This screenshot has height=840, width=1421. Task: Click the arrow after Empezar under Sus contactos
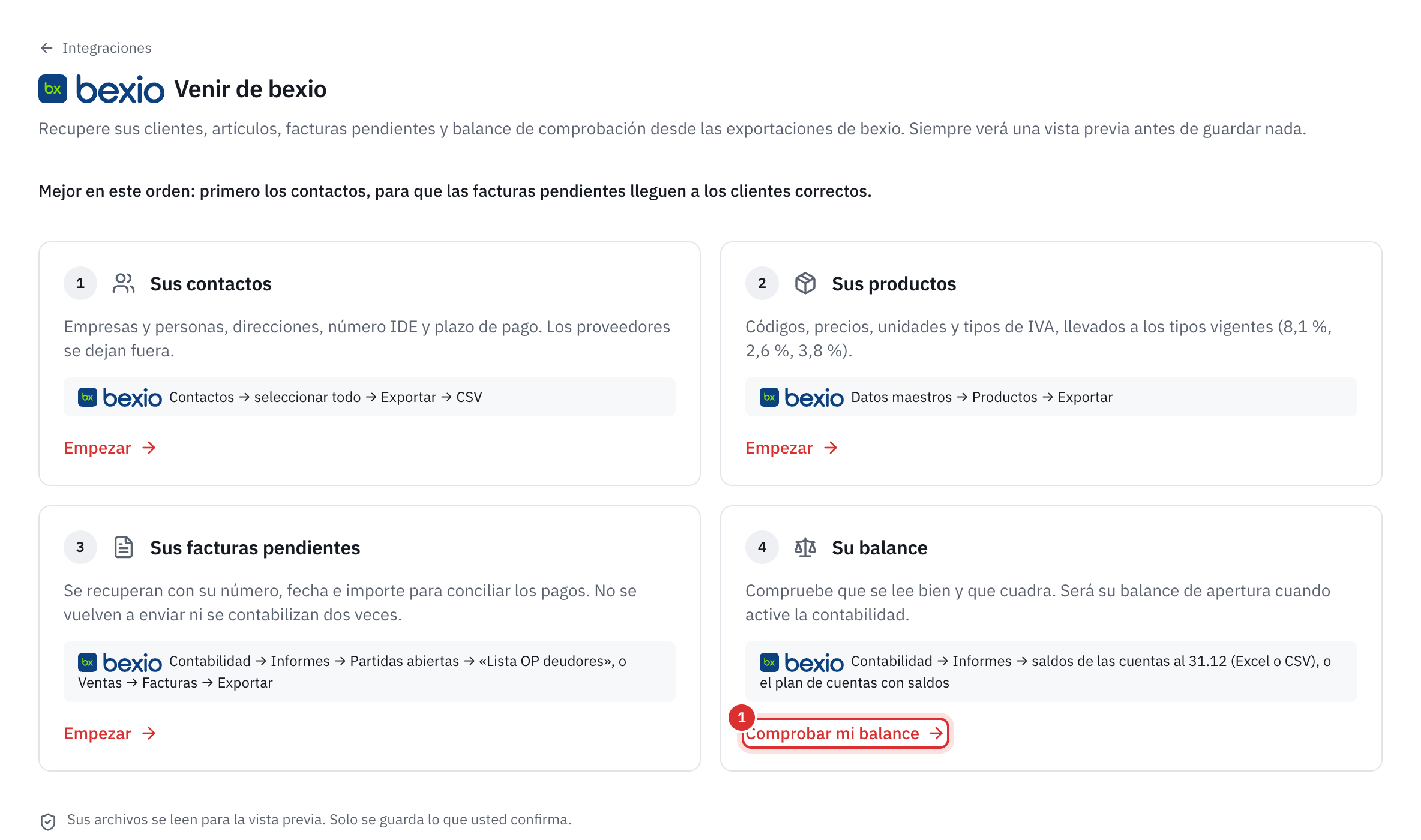pos(149,448)
